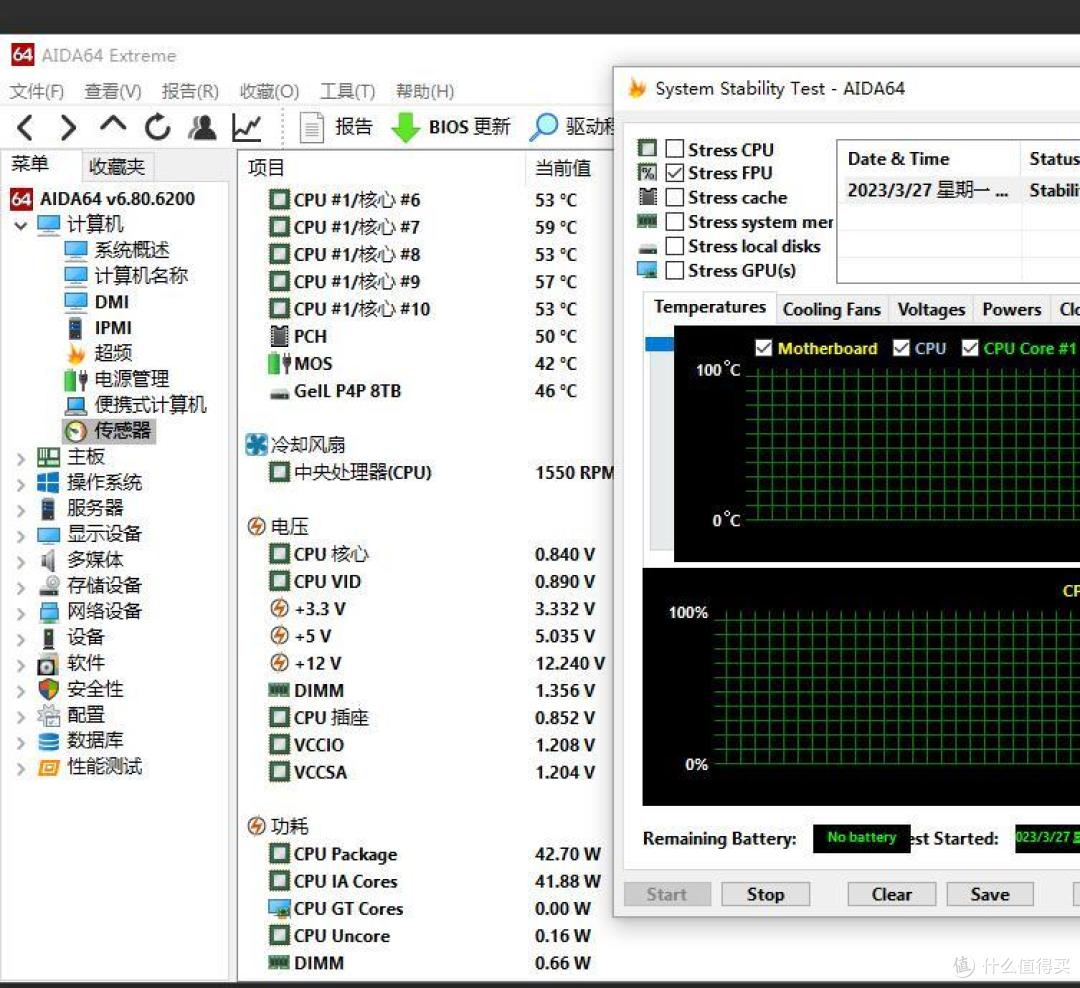This screenshot has height=988, width=1080.
Task: Click the Save button
Action: (990, 894)
